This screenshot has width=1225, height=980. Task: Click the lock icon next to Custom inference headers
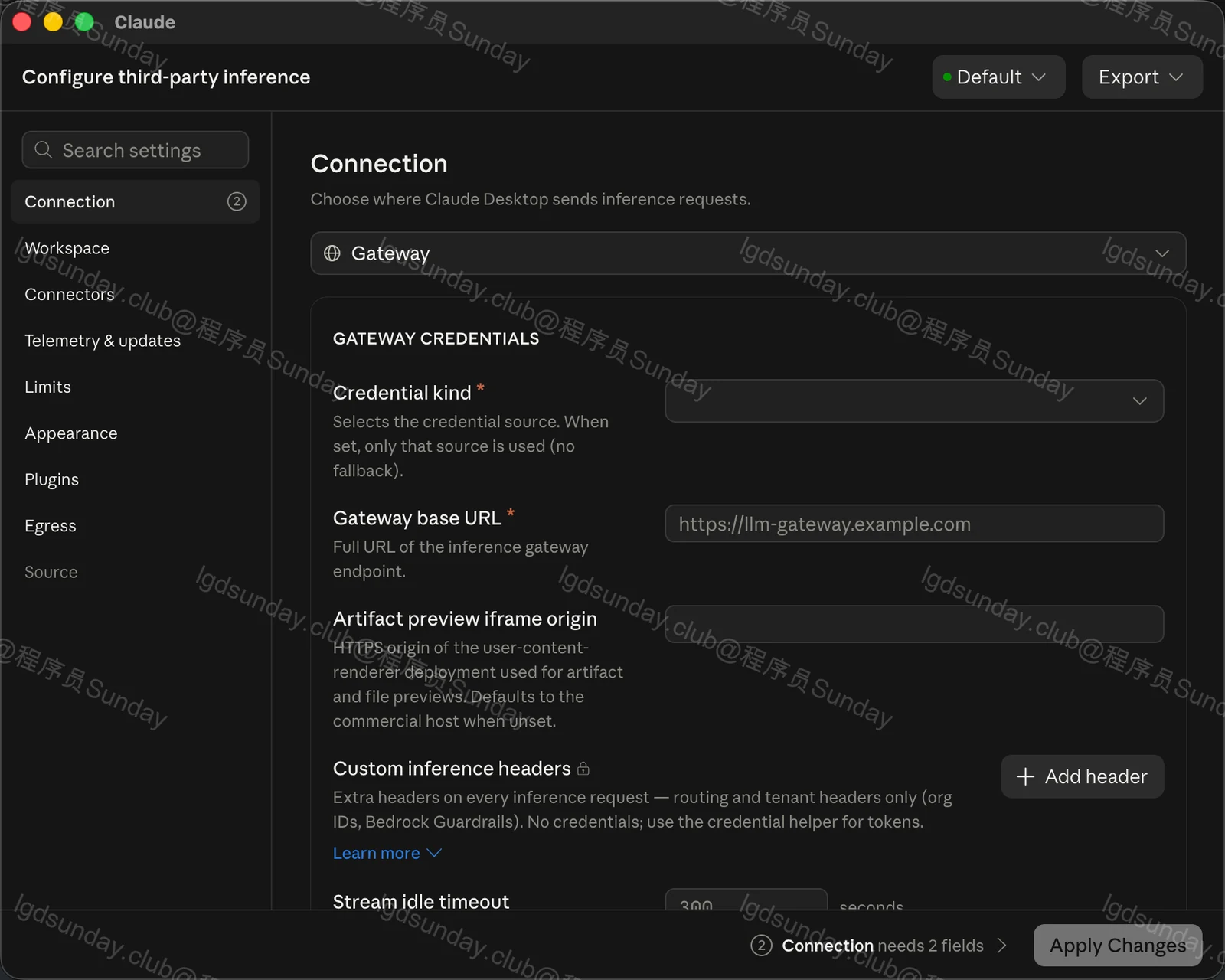583,769
